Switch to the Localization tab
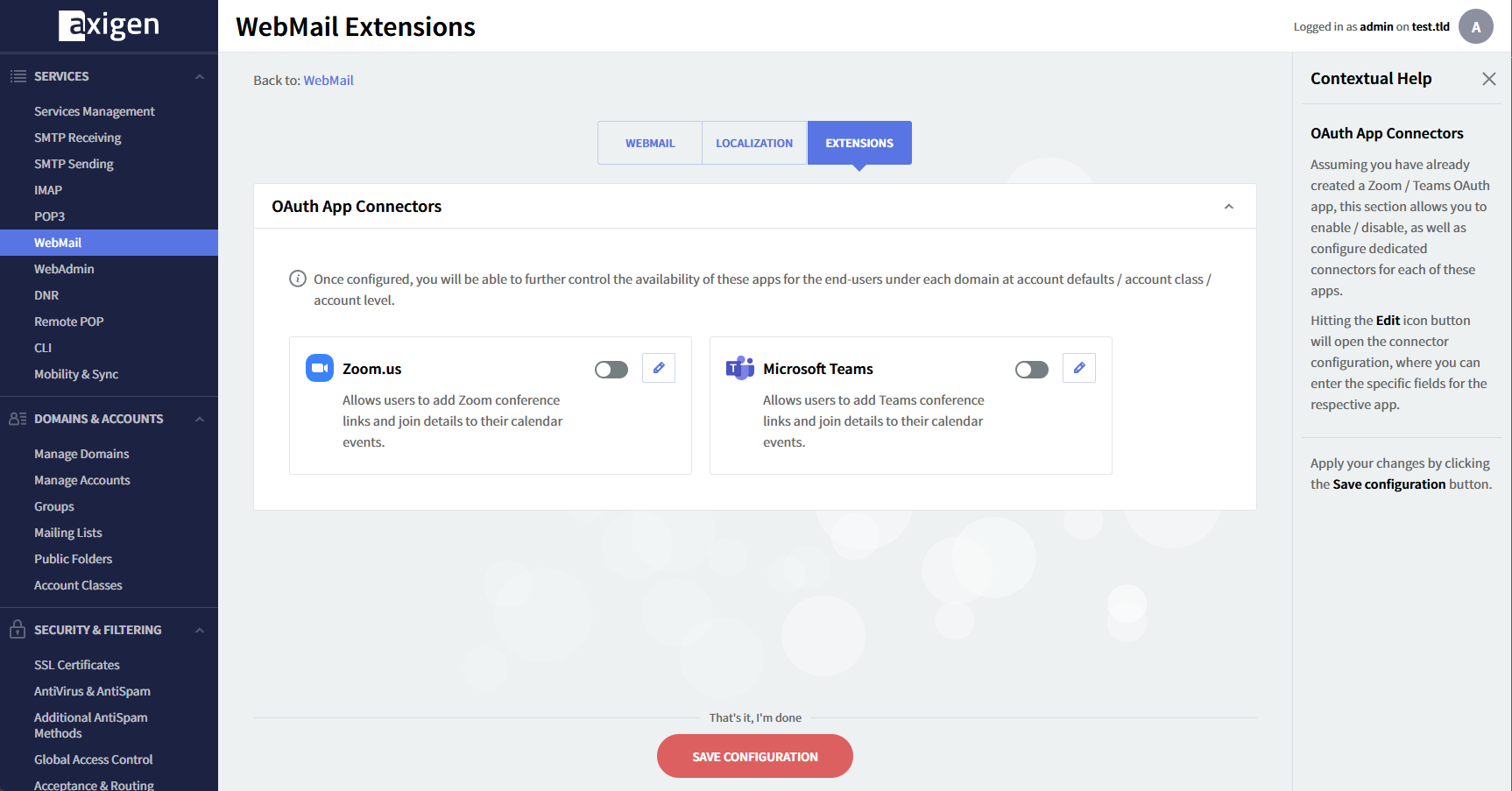Screen dimensions: 1512x791 coord(754,144)
